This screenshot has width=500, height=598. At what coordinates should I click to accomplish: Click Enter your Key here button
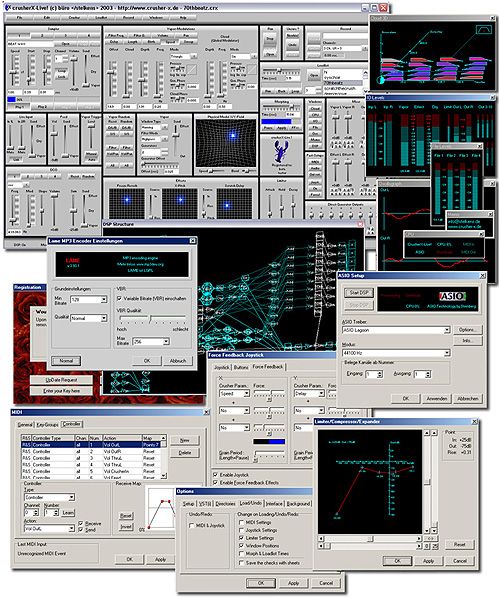(x=61, y=391)
